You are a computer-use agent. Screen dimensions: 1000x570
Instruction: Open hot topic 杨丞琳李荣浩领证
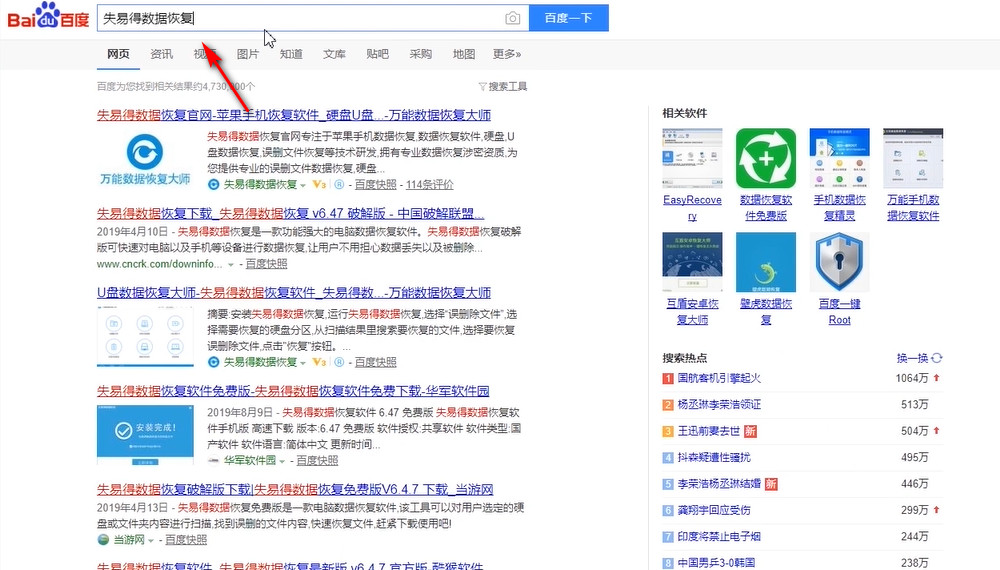(x=719, y=404)
